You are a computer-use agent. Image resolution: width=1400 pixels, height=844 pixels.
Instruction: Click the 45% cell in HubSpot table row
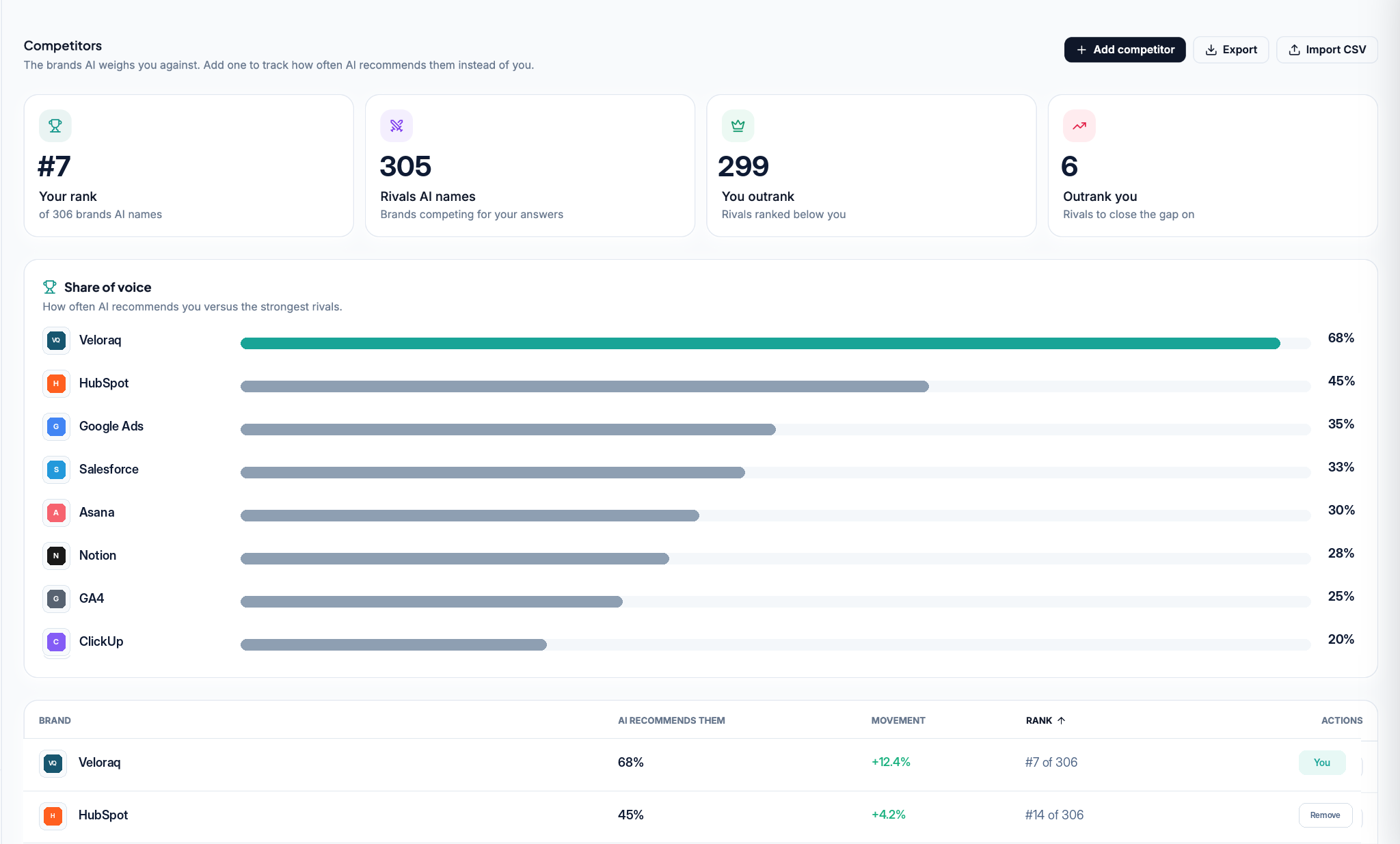coord(631,815)
